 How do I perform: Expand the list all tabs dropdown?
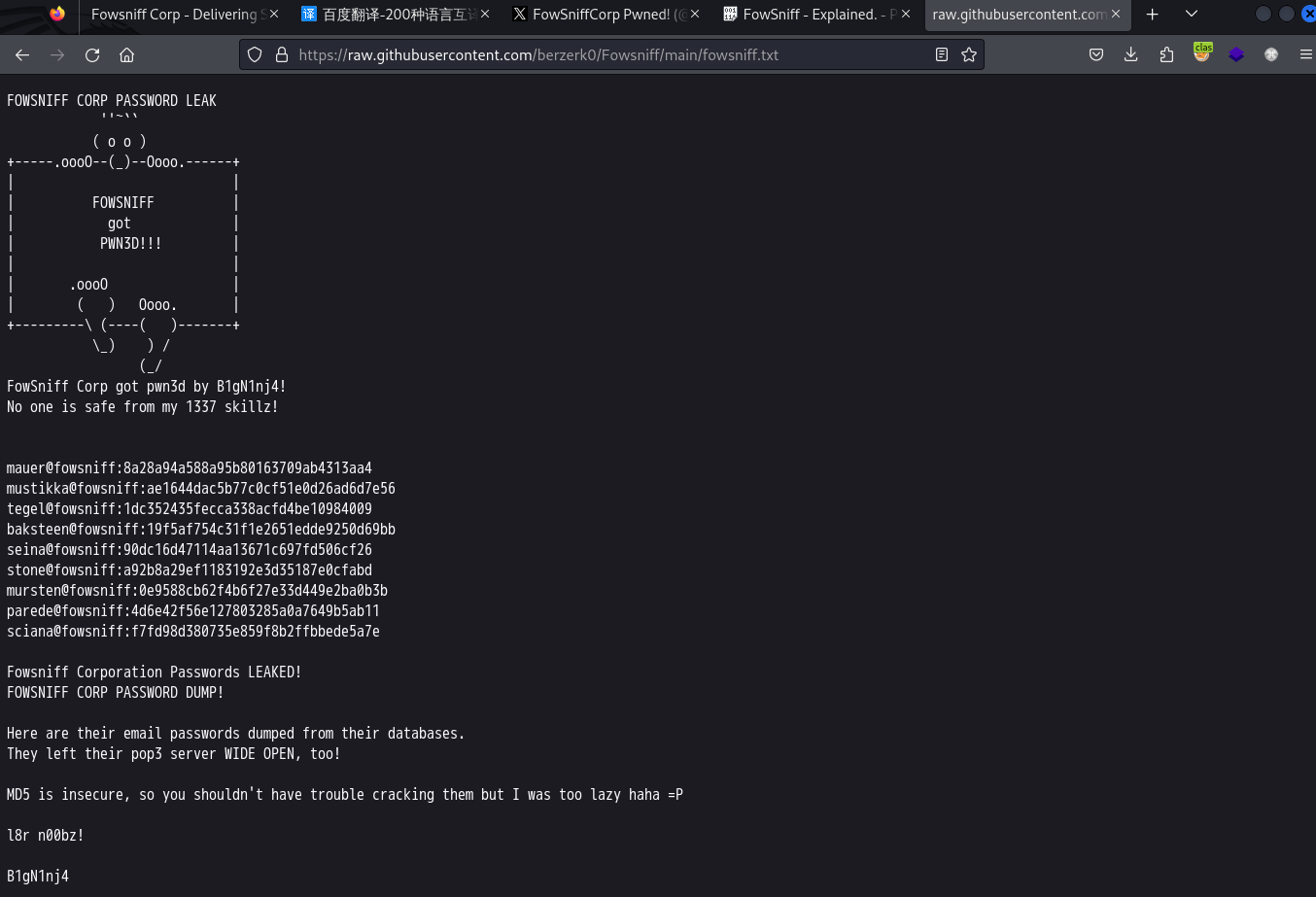pyautogui.click(x=1192, y=15)
